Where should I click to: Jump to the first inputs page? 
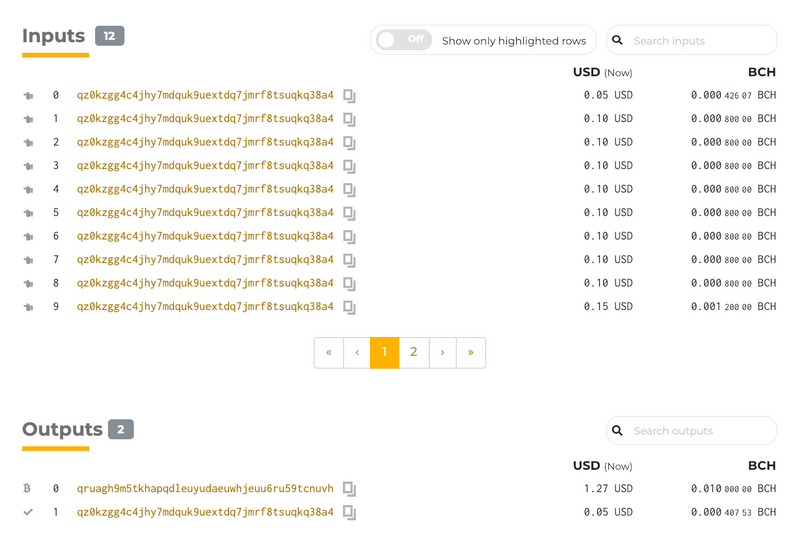point(329,353)
